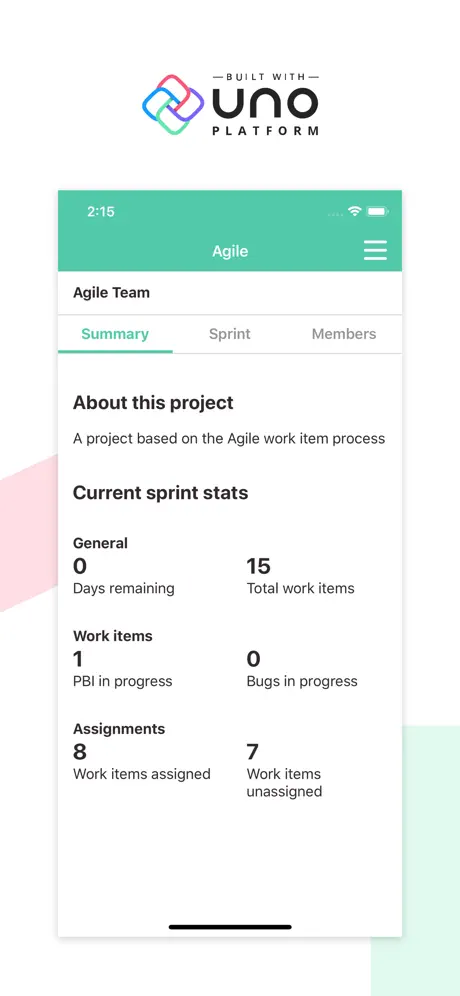
Task: Select the PBI in progress stat
Action: (123, 668)
